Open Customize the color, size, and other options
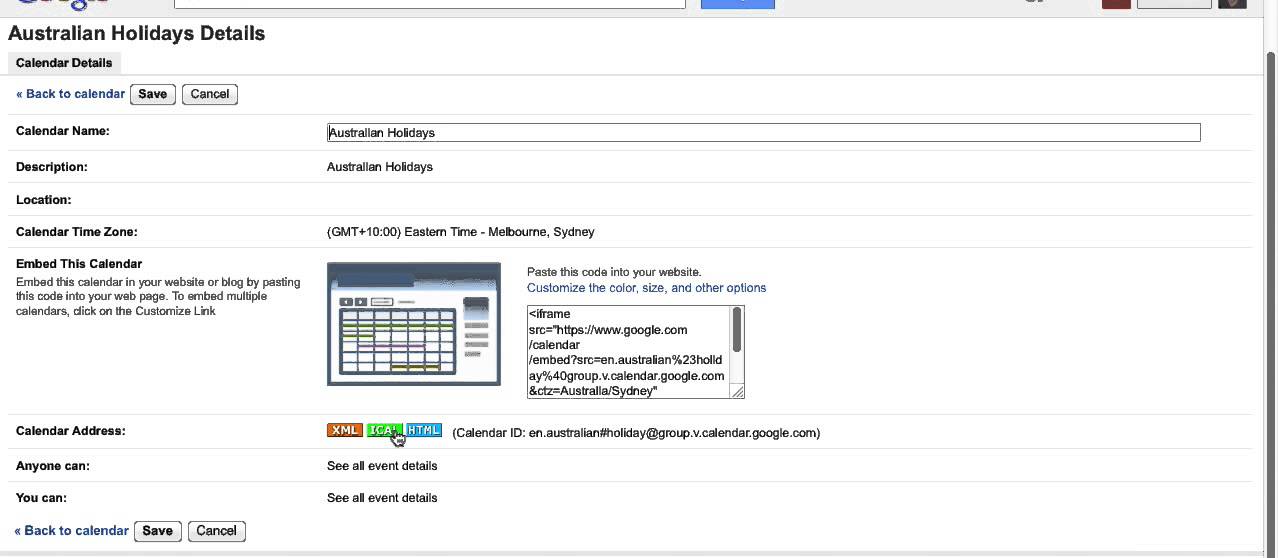1278x558 pixels. (x=647, y=288)
